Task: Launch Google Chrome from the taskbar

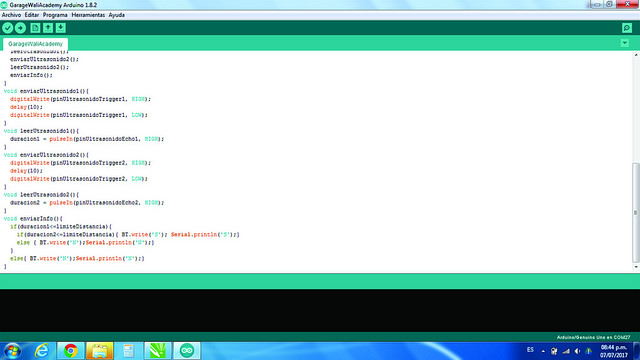Action: [x=71, y=351]
